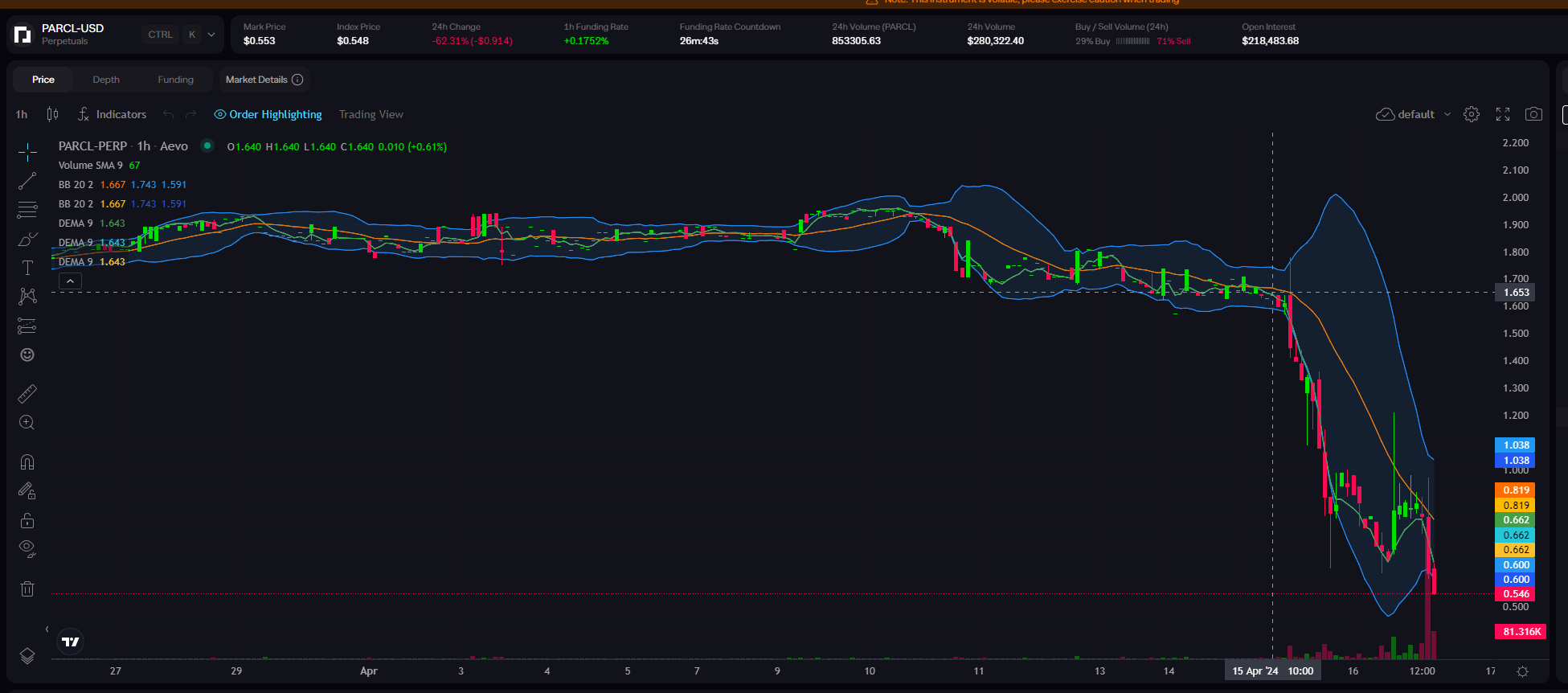Select the trend line drawing tool
The image size is (1568, 693).
[x=27, y=181]
